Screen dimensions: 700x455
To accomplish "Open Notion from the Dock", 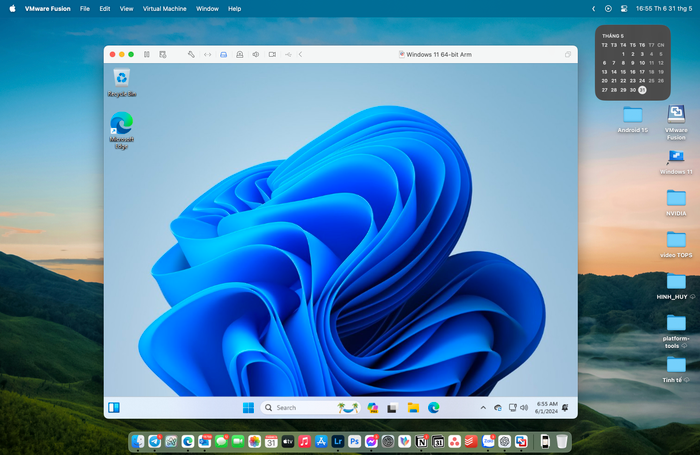I will point(421,441).
